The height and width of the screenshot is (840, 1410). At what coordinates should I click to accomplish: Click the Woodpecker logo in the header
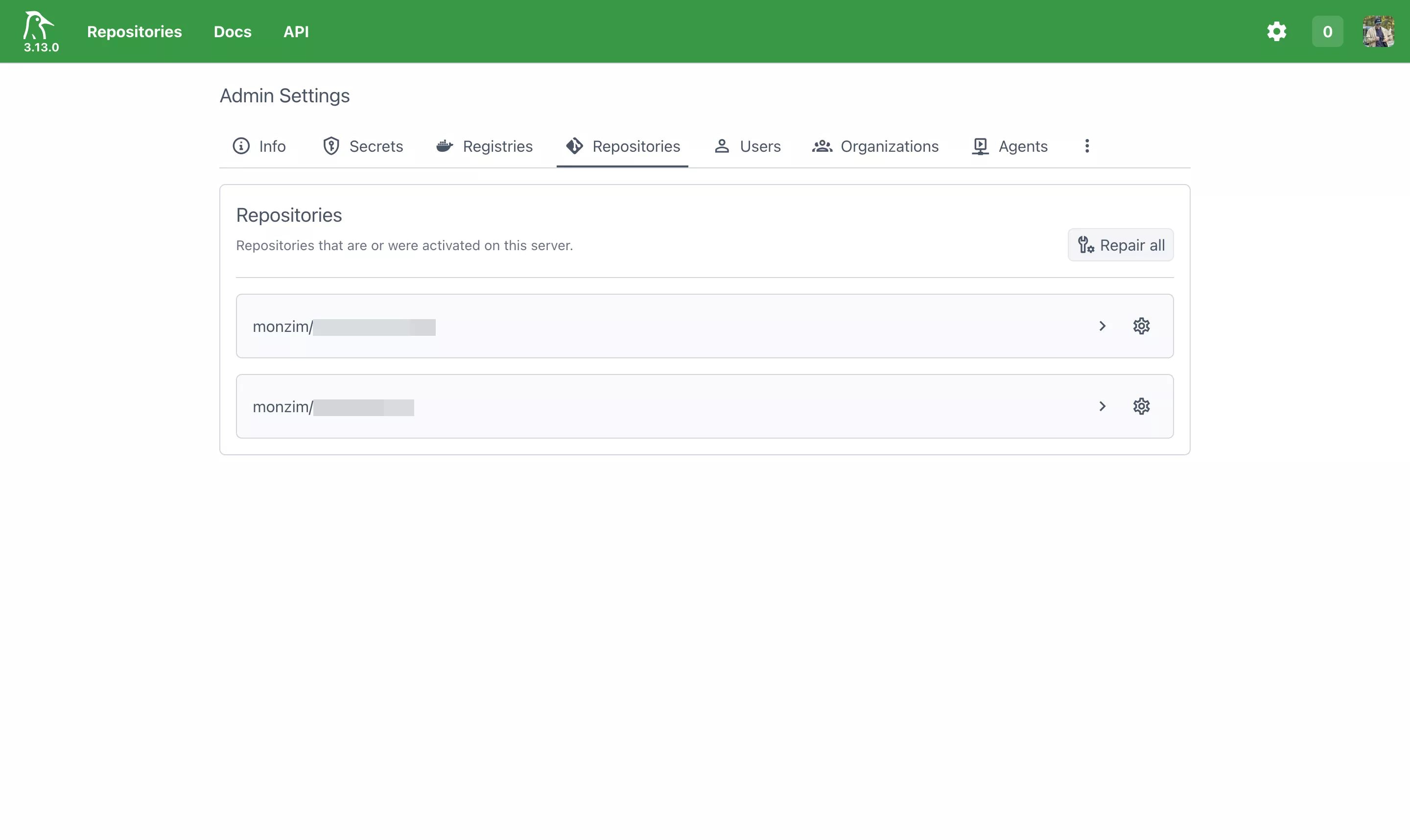point(39,25)
